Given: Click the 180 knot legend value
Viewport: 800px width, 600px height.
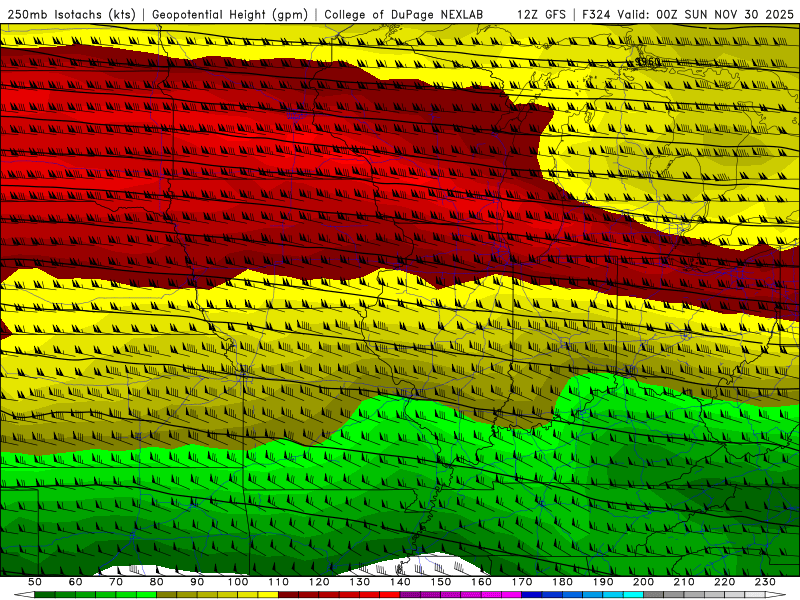Looking at the screenshot, I should click(562, 582).
